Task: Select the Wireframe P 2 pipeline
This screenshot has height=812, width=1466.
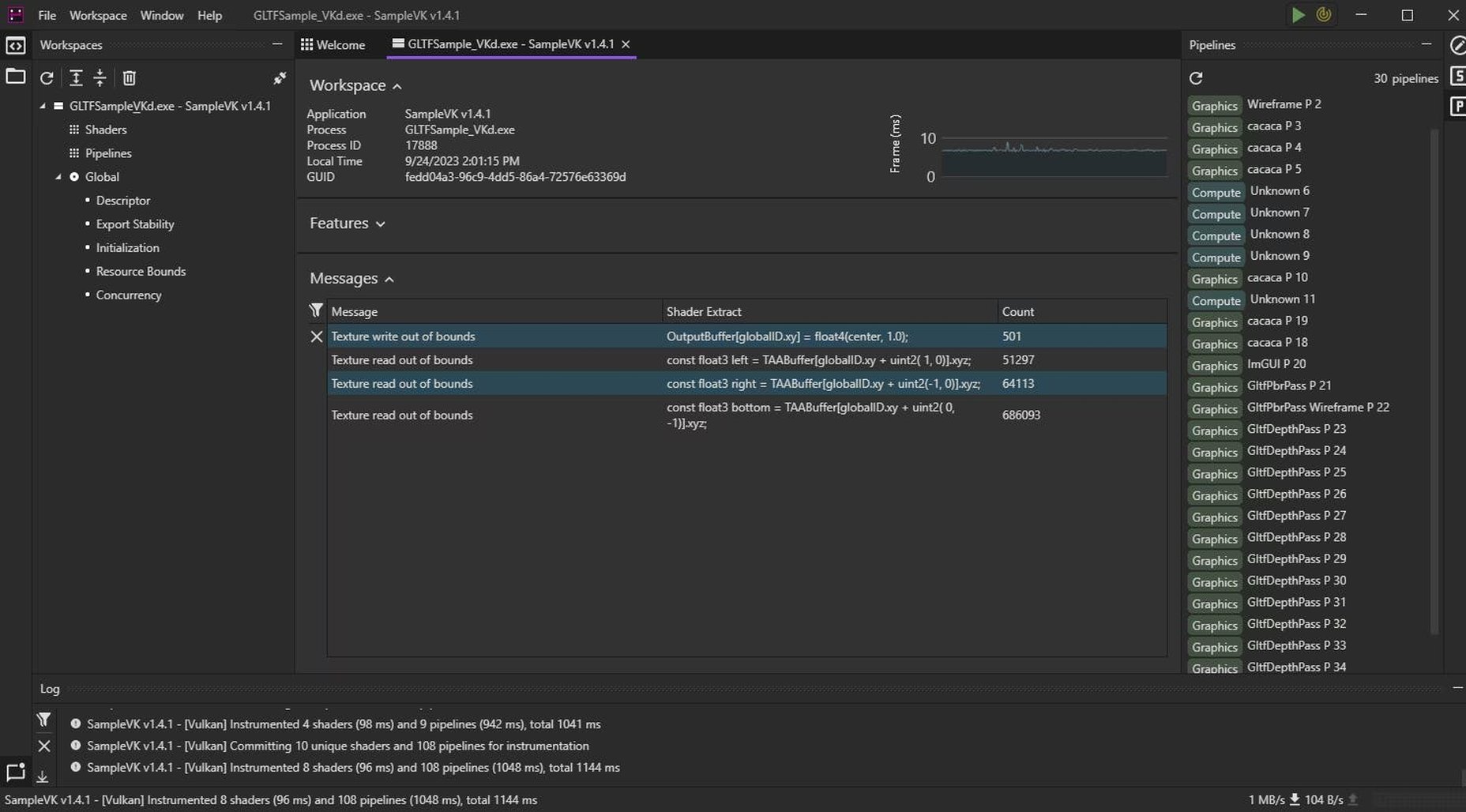Action: coord(1284,104)
